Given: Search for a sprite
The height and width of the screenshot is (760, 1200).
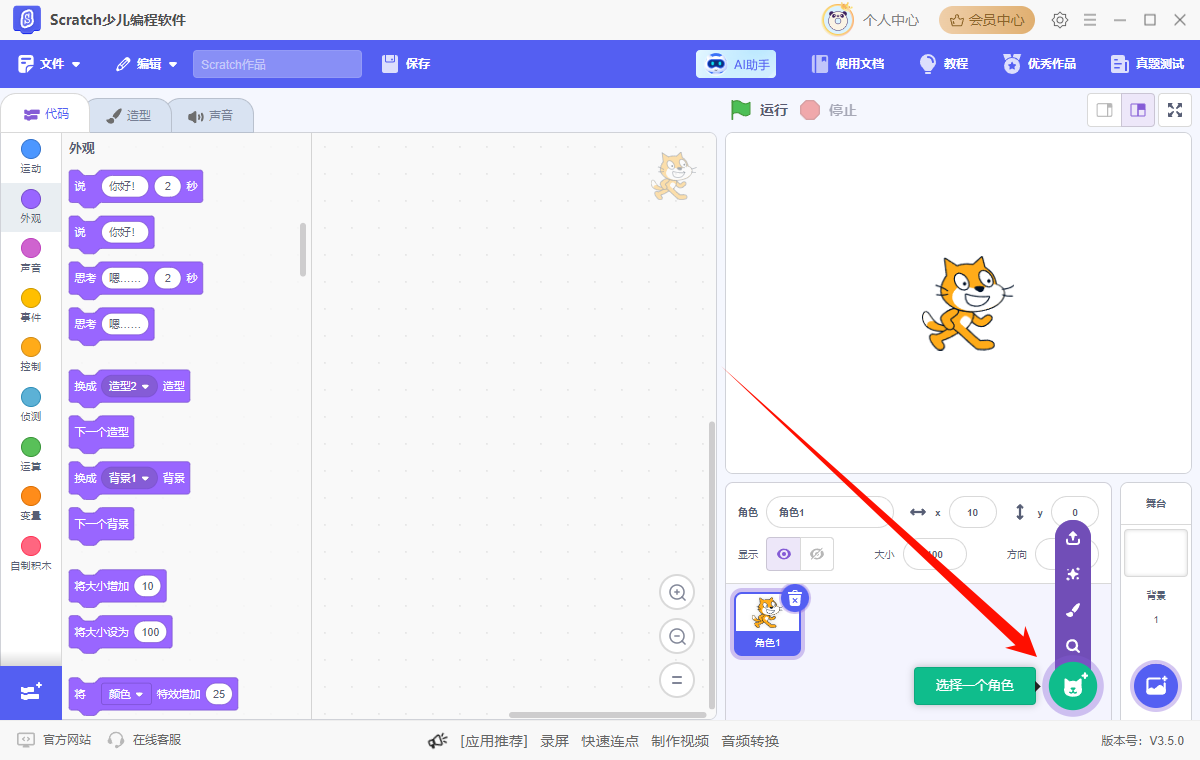Looking at the screenshot, I should tap(1072, 646).
